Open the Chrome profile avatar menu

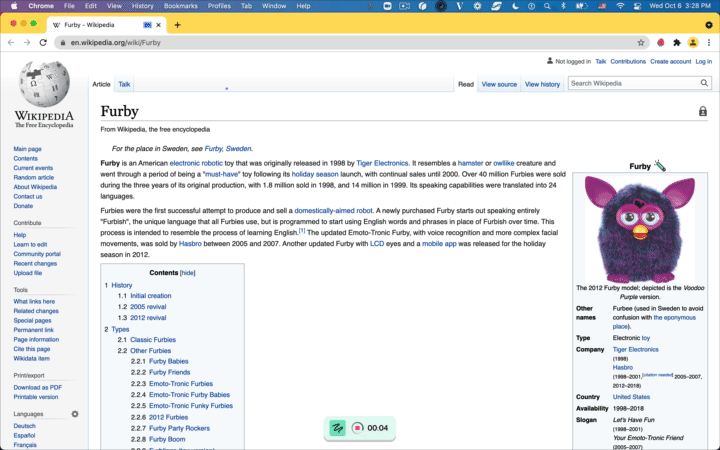tap(692, 42)
